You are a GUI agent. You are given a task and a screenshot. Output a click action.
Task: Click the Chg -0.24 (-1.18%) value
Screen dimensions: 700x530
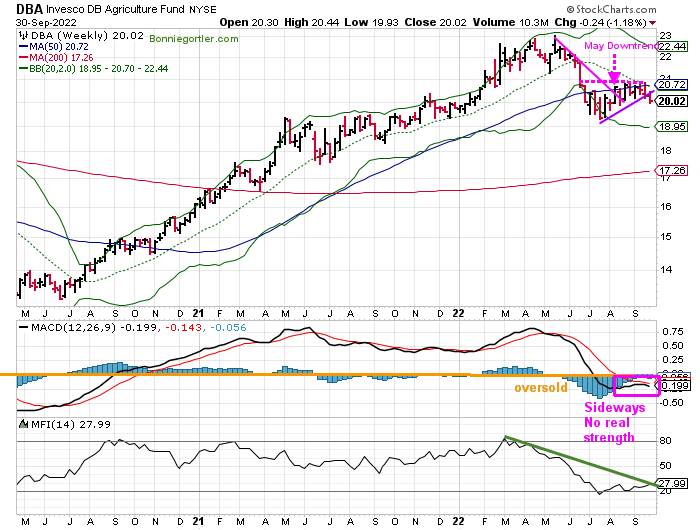[600, 22]
